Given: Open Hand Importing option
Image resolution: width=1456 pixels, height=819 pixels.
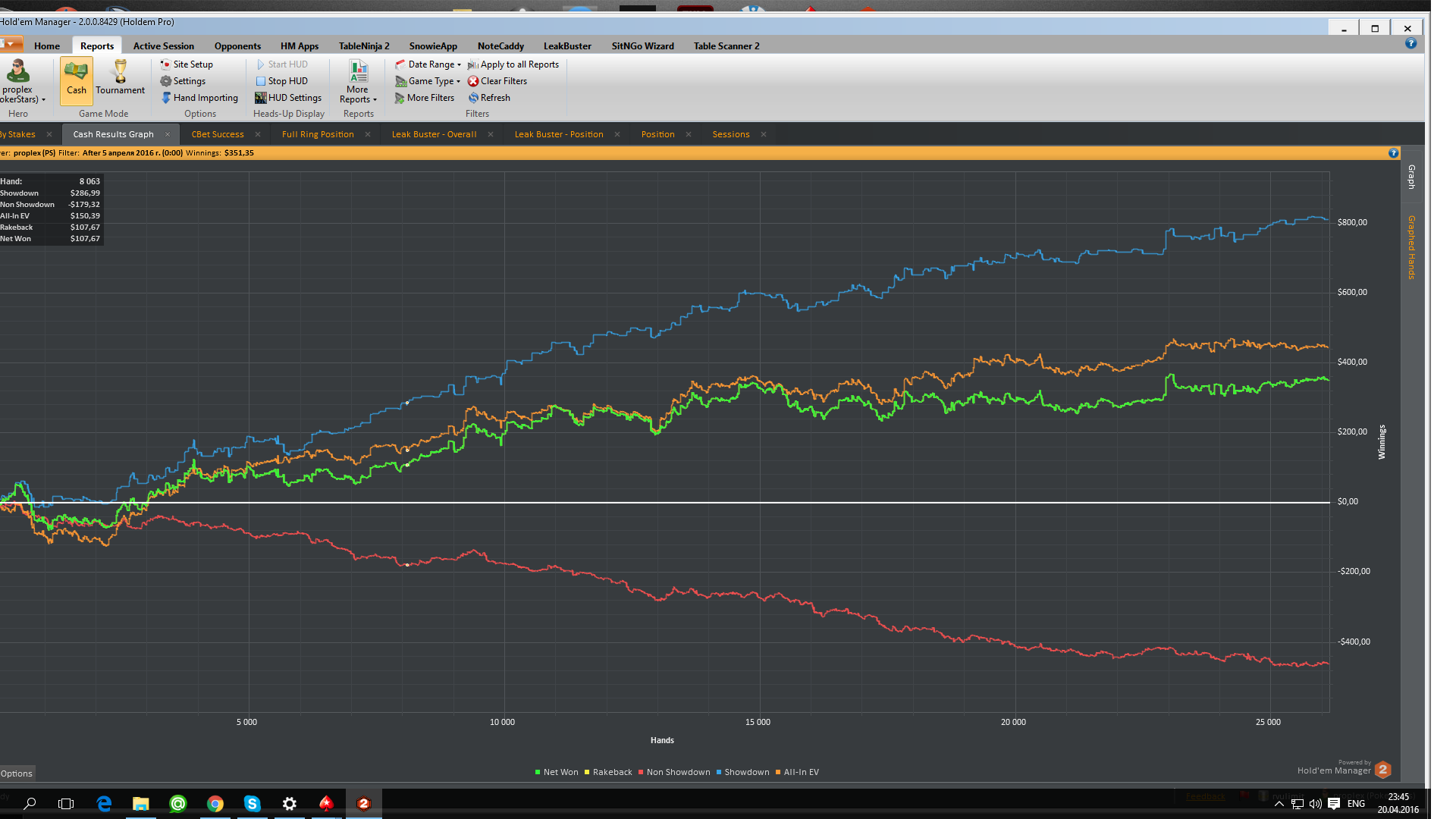Looking at the screenshot, I should [199, 98].
